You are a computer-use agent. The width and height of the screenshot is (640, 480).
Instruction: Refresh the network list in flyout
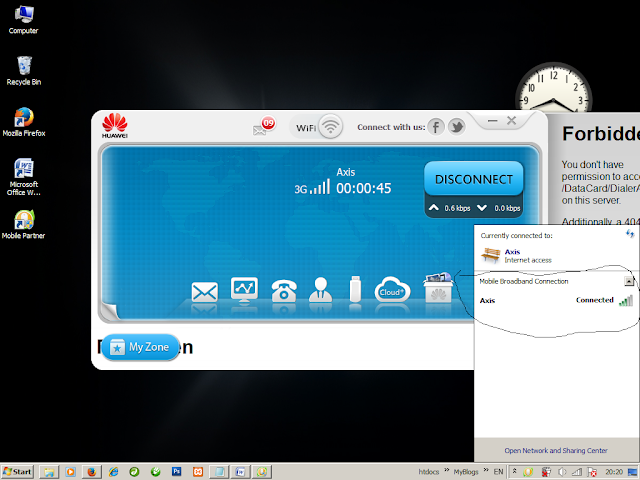pos(630,234)
